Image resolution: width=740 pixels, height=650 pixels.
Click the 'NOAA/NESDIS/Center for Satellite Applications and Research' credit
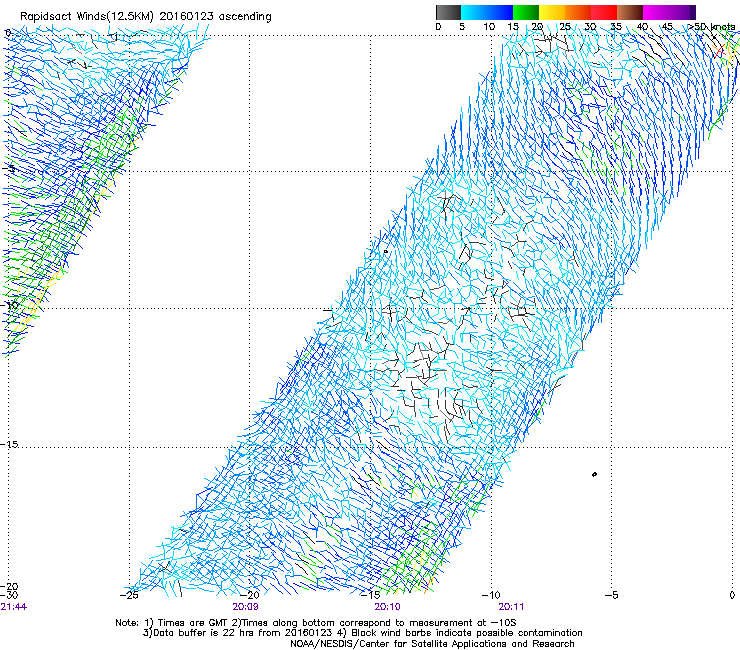click(x=432, y=644)
